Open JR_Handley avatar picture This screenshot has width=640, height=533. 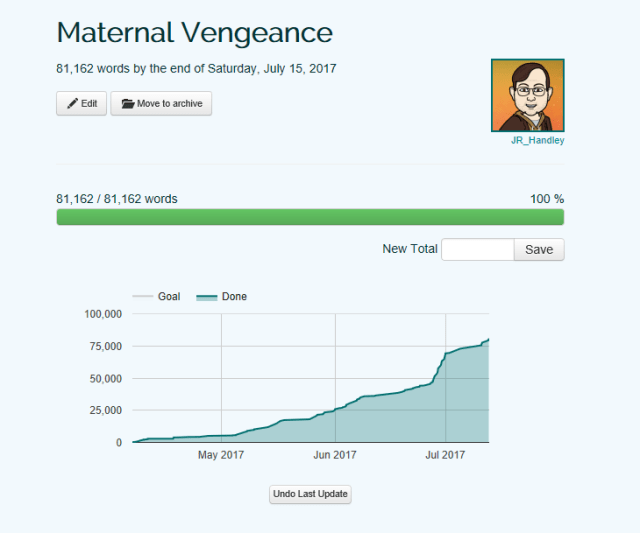(528, 95)
